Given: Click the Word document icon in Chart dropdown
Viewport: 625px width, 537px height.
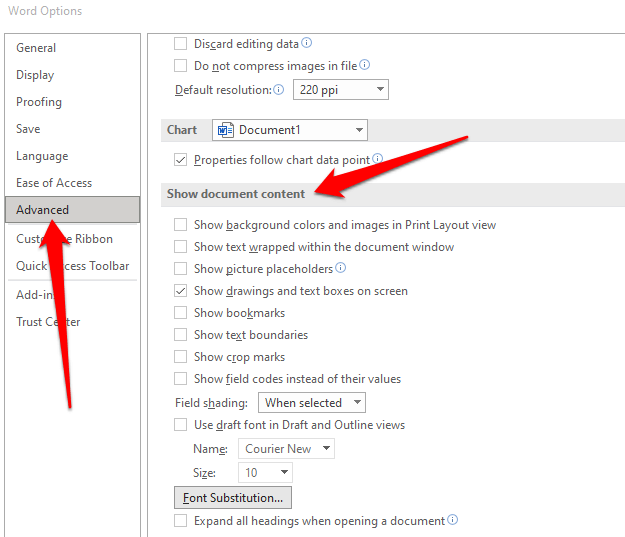Looking at the screenshot, I should [x=225, y=130].
